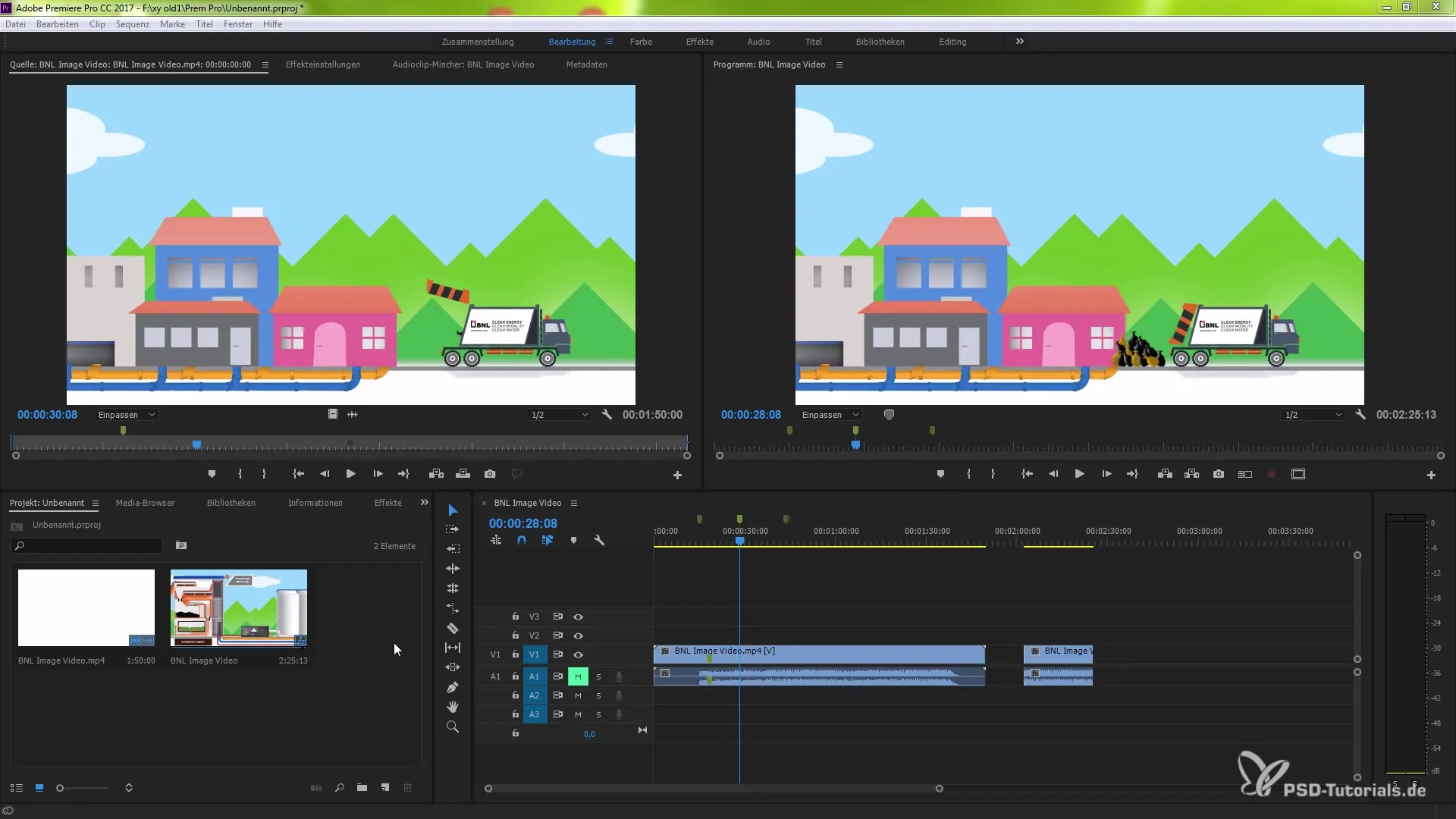
Task: Switch to the Audio workspace
Action: click(758, 42)
